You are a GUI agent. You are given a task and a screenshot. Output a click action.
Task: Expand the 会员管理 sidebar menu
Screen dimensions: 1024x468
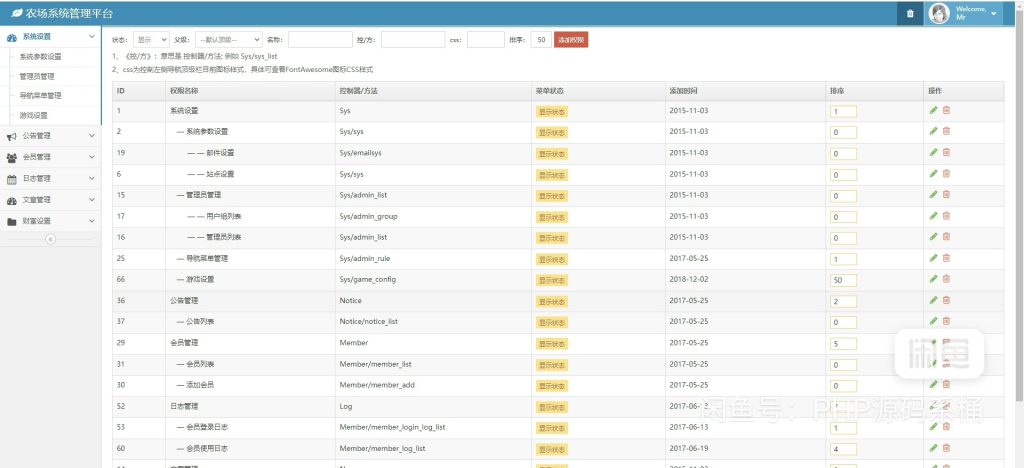pos(50,158)
